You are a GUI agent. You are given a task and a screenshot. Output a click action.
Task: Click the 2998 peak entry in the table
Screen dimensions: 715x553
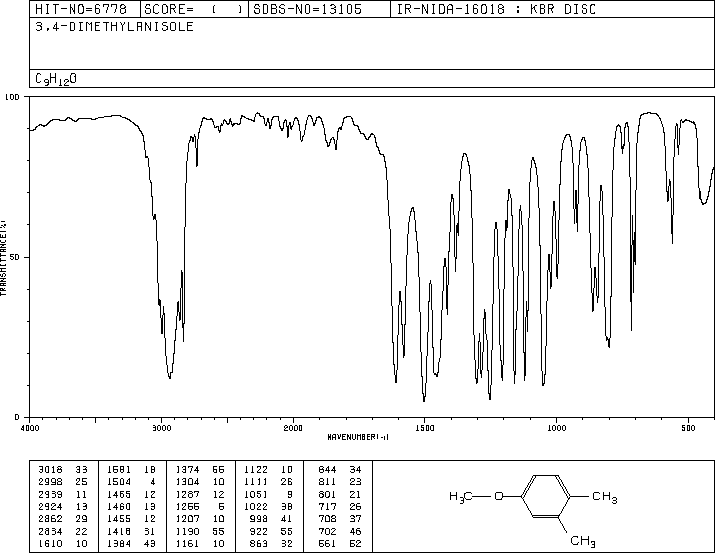63,482
